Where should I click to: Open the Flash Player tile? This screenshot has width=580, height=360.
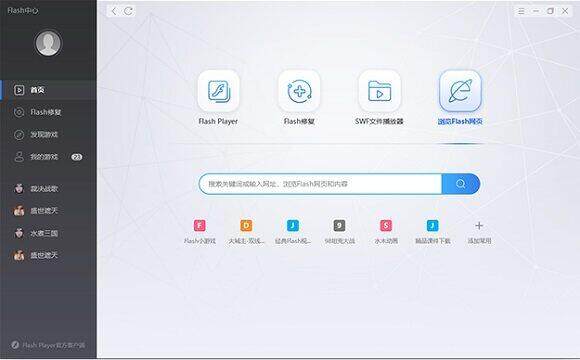pos(218,91)
